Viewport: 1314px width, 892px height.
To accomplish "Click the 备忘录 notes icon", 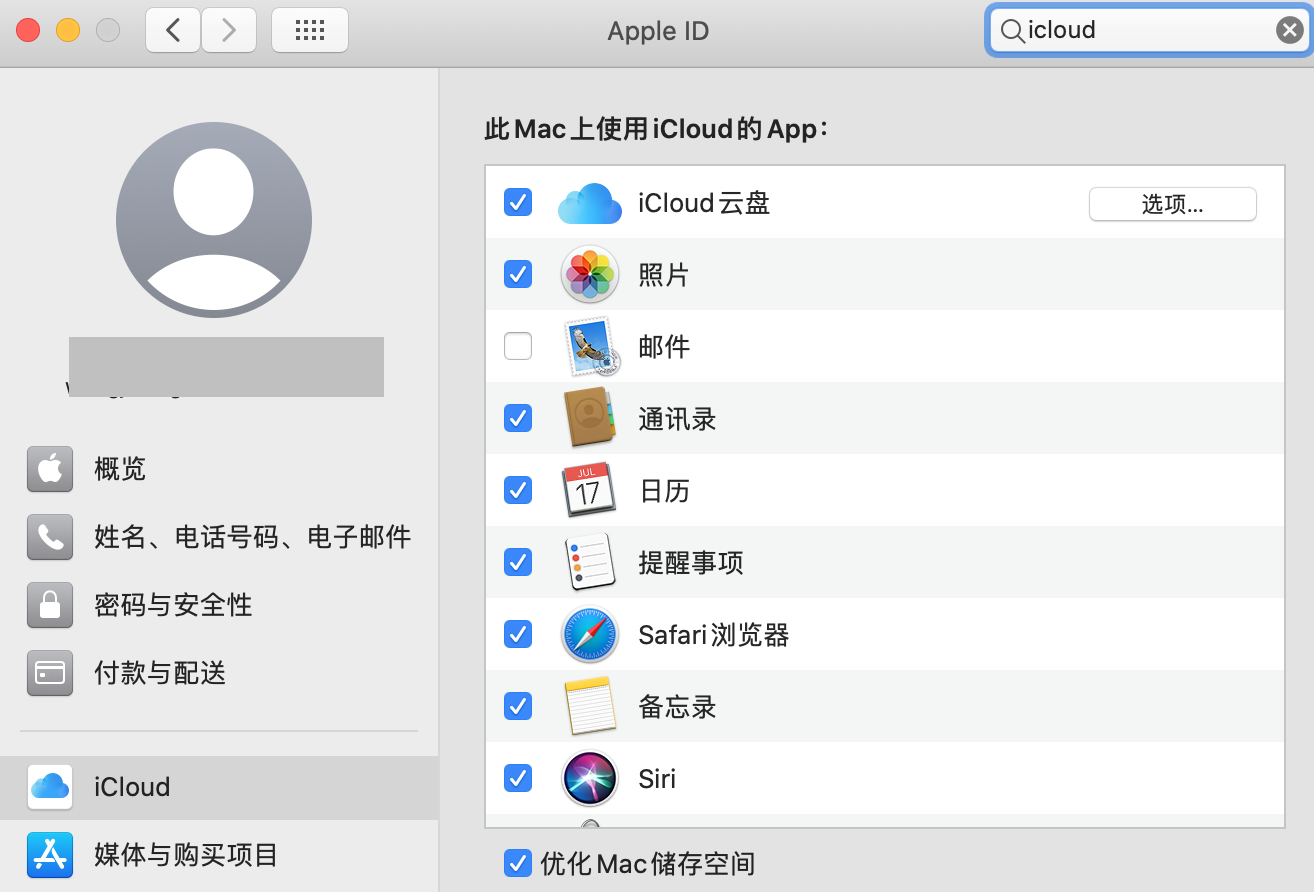I will pyautogui.click(x=589, y=706).
